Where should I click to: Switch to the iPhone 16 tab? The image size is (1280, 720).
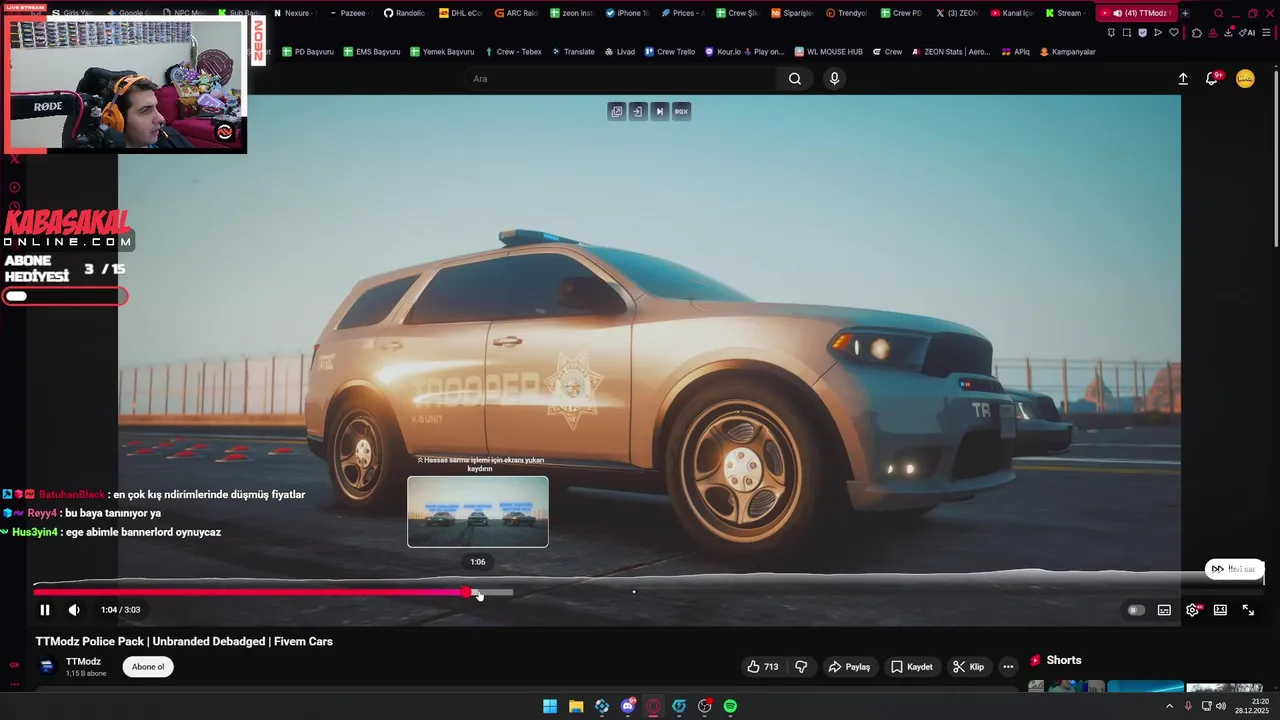coord(626,13)
